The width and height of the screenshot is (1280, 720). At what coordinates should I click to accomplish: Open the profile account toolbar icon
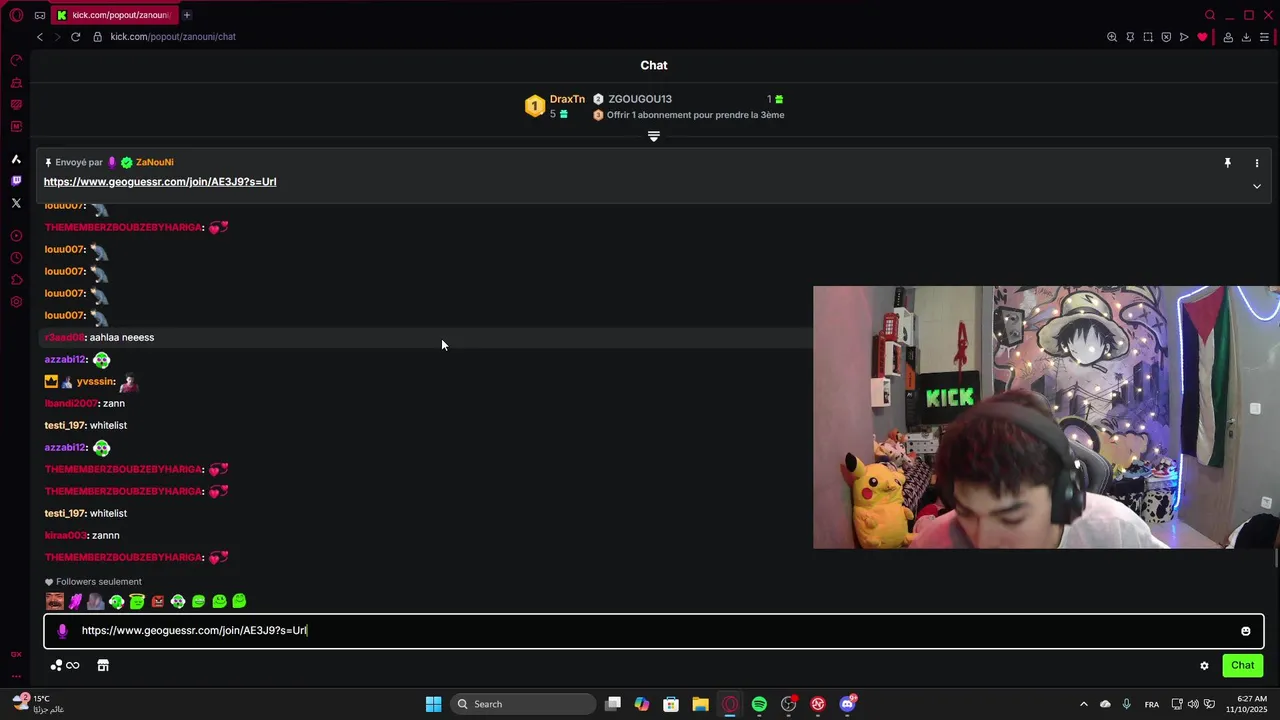1228,37
